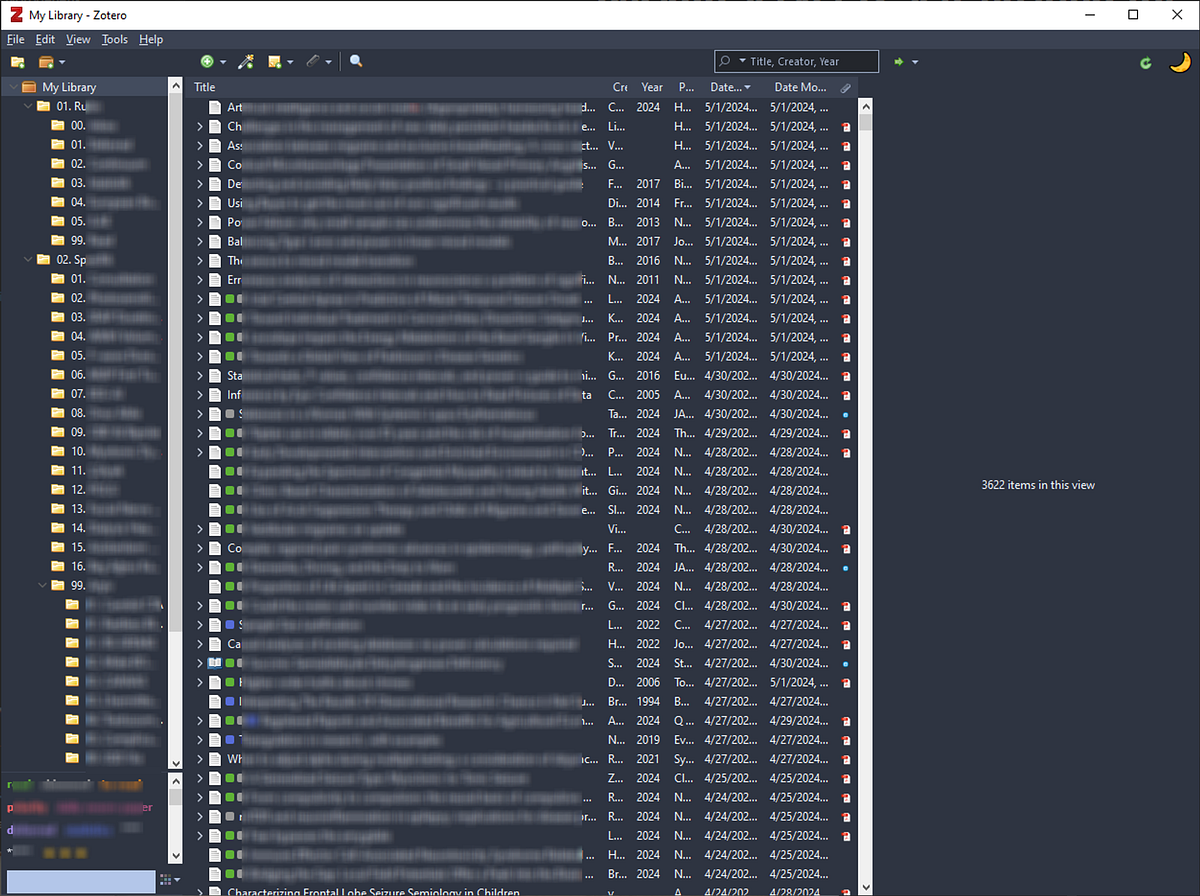
Task: Sort the list by the Year column
Action: 651,87
